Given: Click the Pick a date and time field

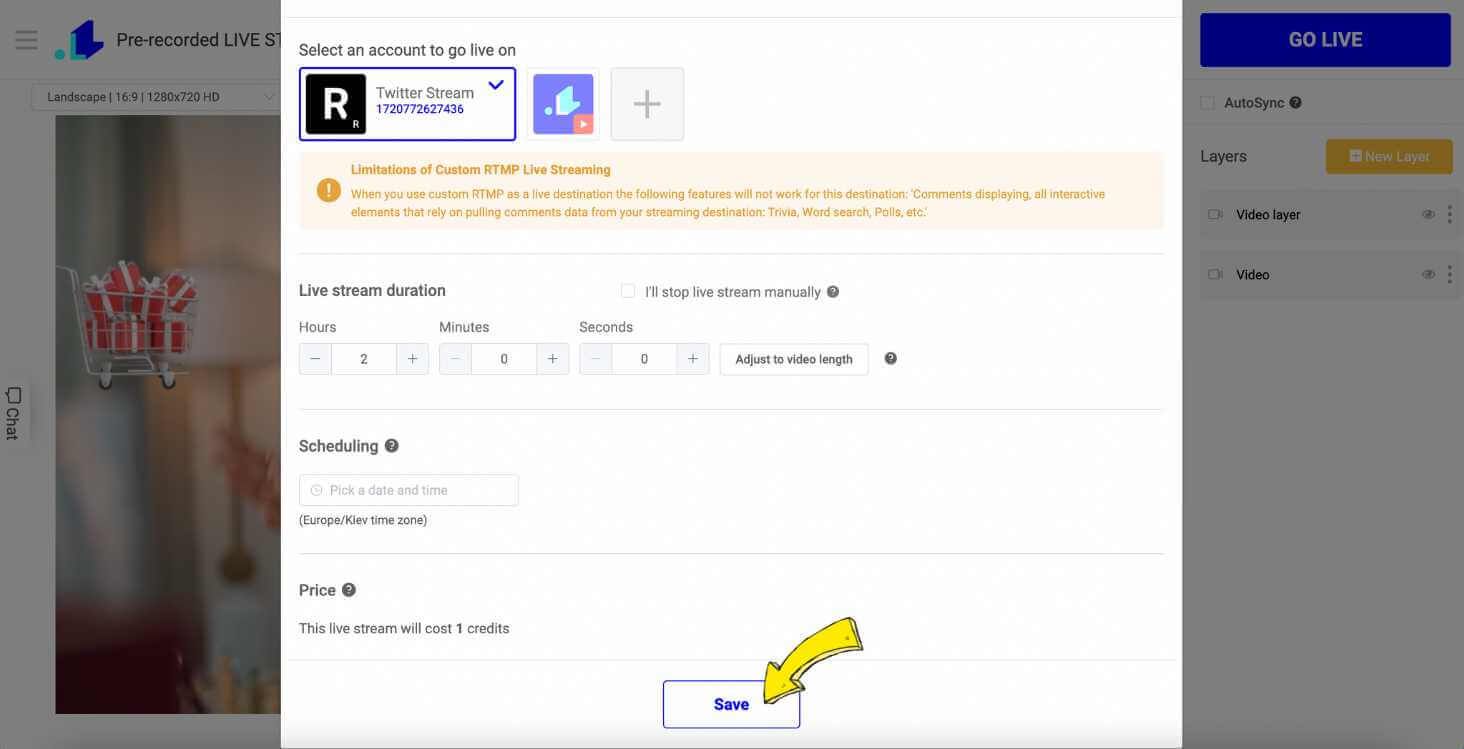Looking at the screenshot, I should (x=408, y=490).
